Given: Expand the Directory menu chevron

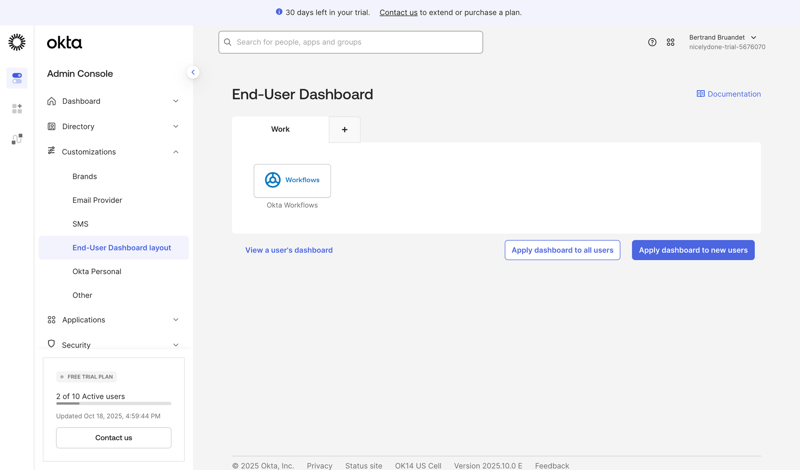Looking at the screenshot, I should point(176,126).
